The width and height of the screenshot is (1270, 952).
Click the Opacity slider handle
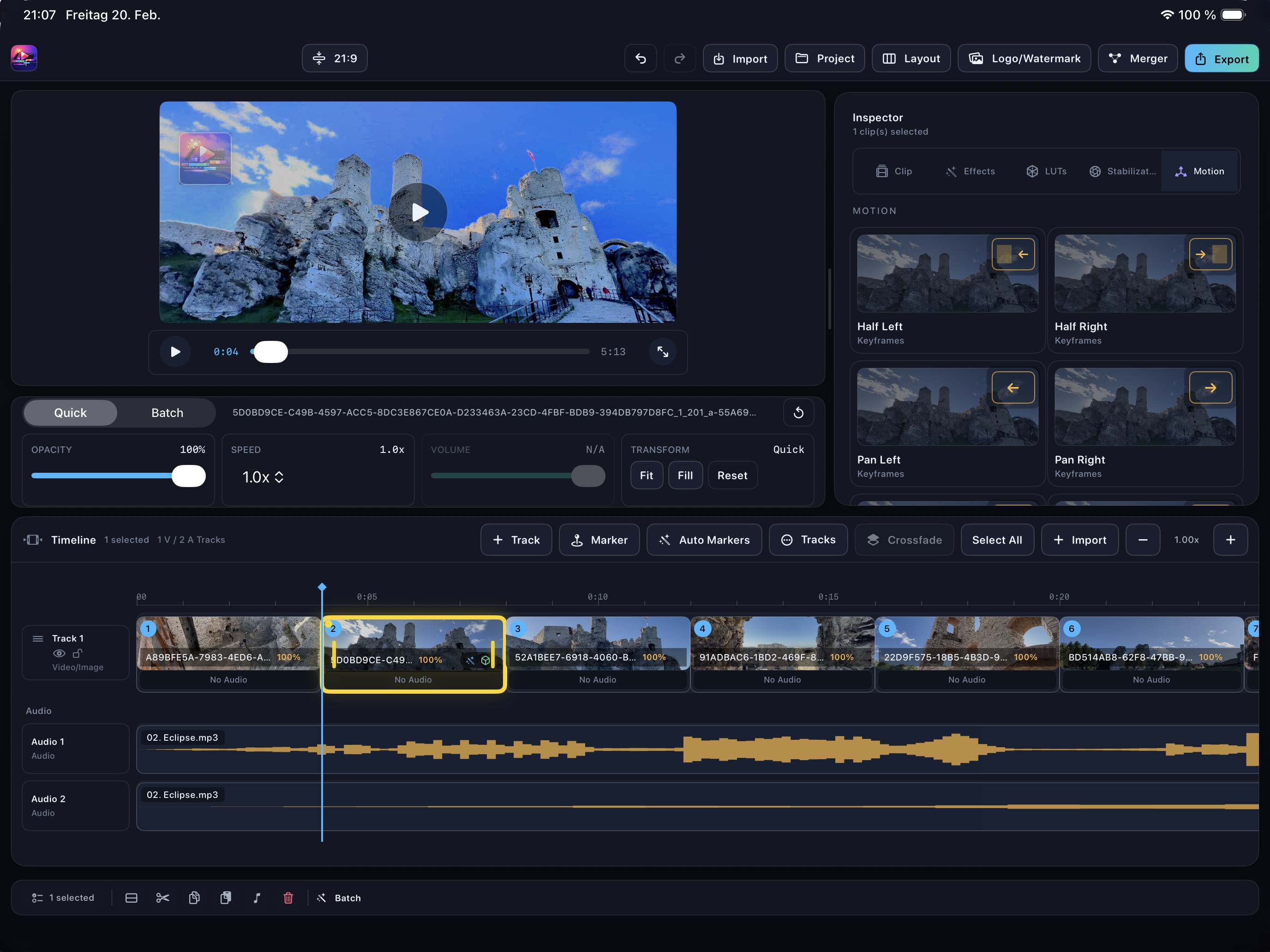[x=188, y=476]
